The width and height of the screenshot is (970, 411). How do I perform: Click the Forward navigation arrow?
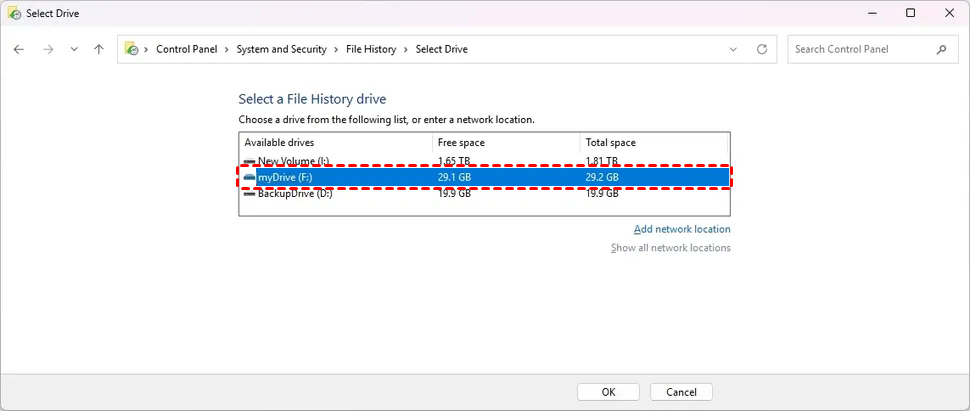pos(47,49)
